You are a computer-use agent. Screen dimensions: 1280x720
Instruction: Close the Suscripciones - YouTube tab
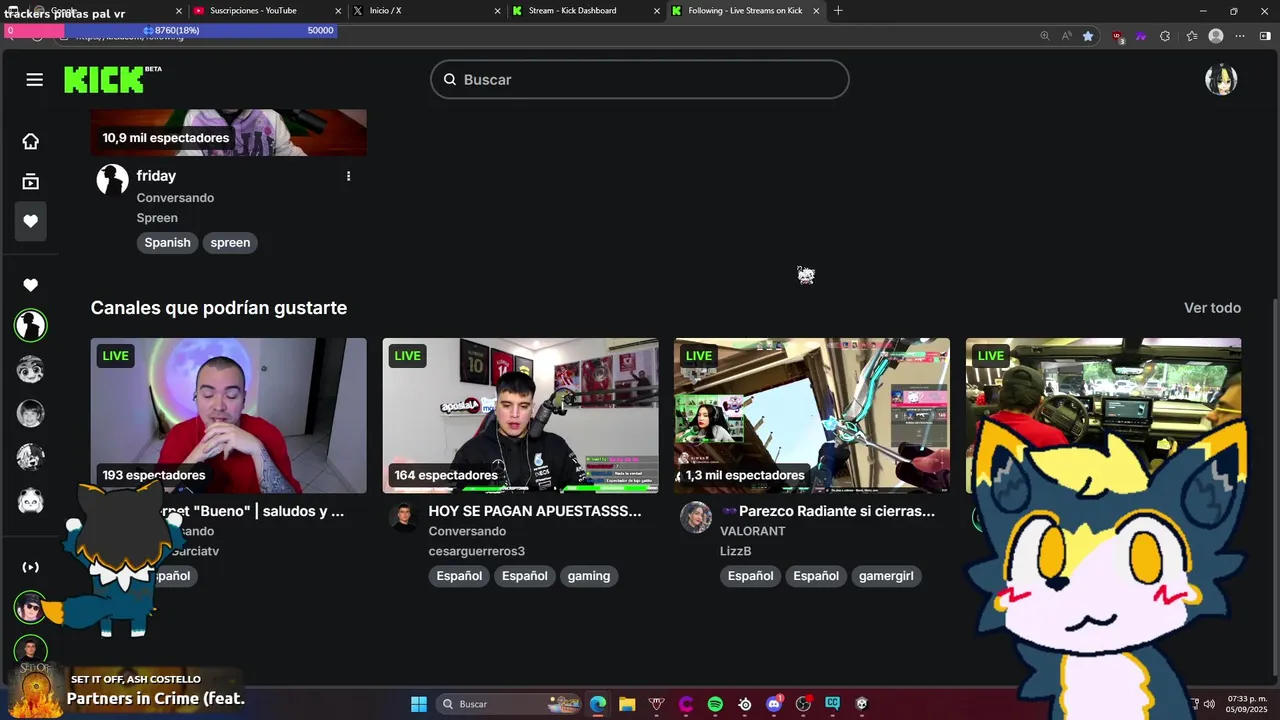click(338, 11)
